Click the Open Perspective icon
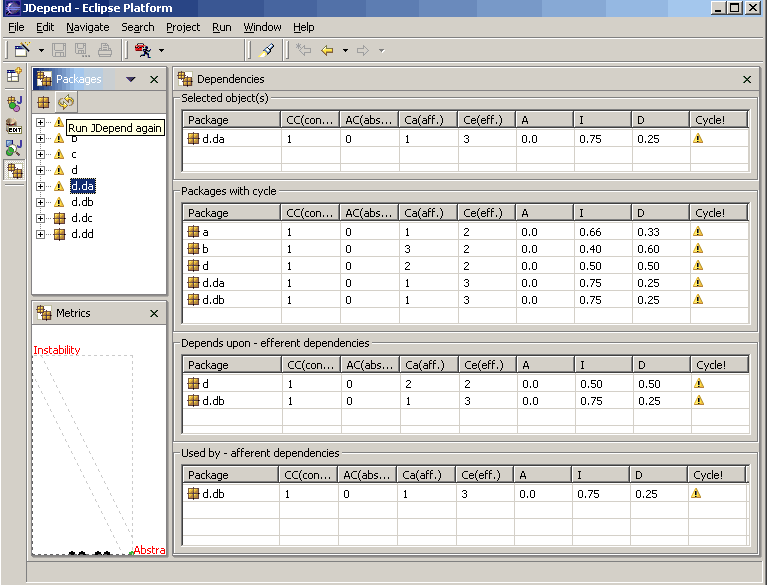Viewport: 767px width, 585px height. [x=14, y=75]
